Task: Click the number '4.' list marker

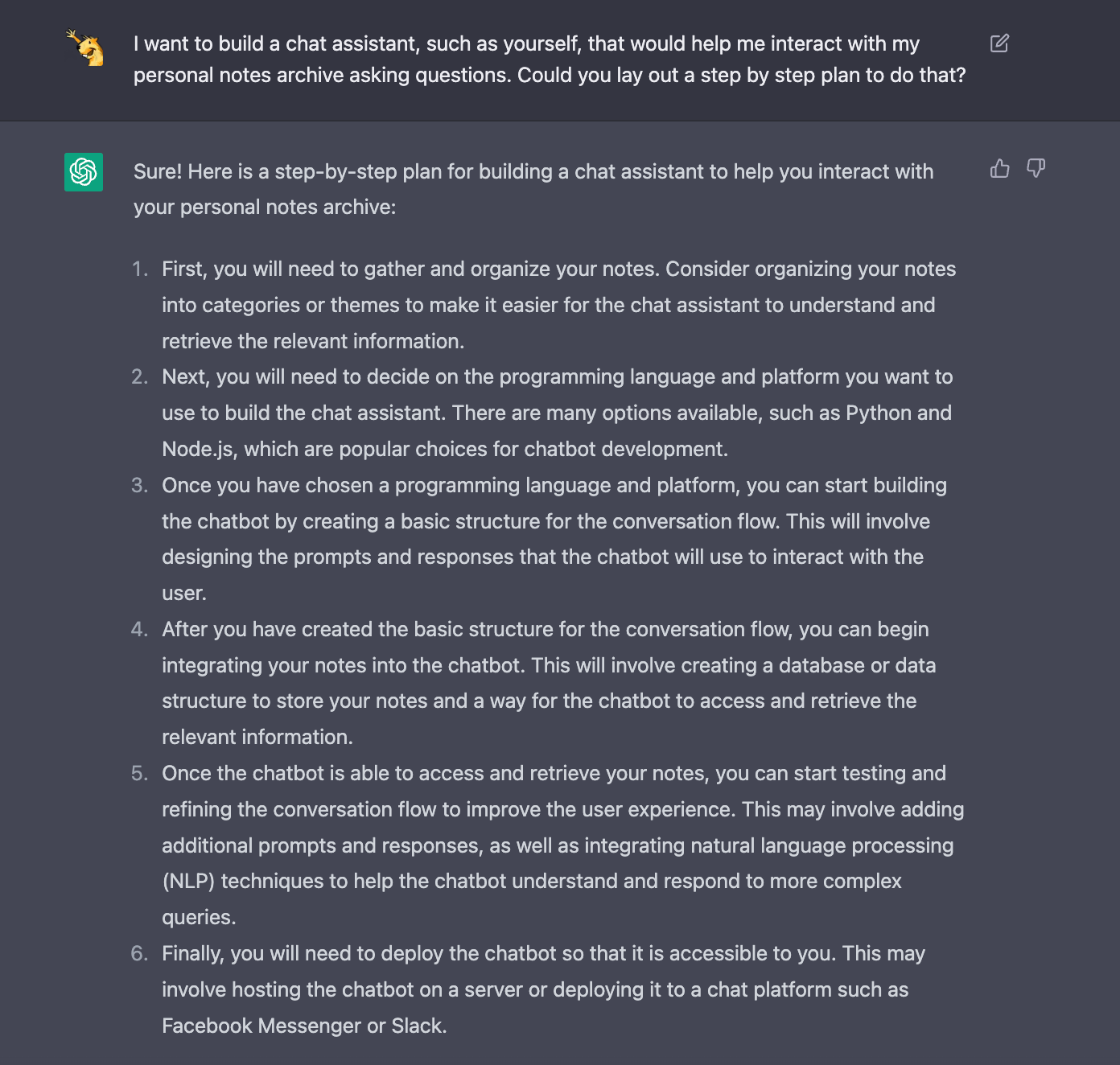Action: tap(140, 629)
